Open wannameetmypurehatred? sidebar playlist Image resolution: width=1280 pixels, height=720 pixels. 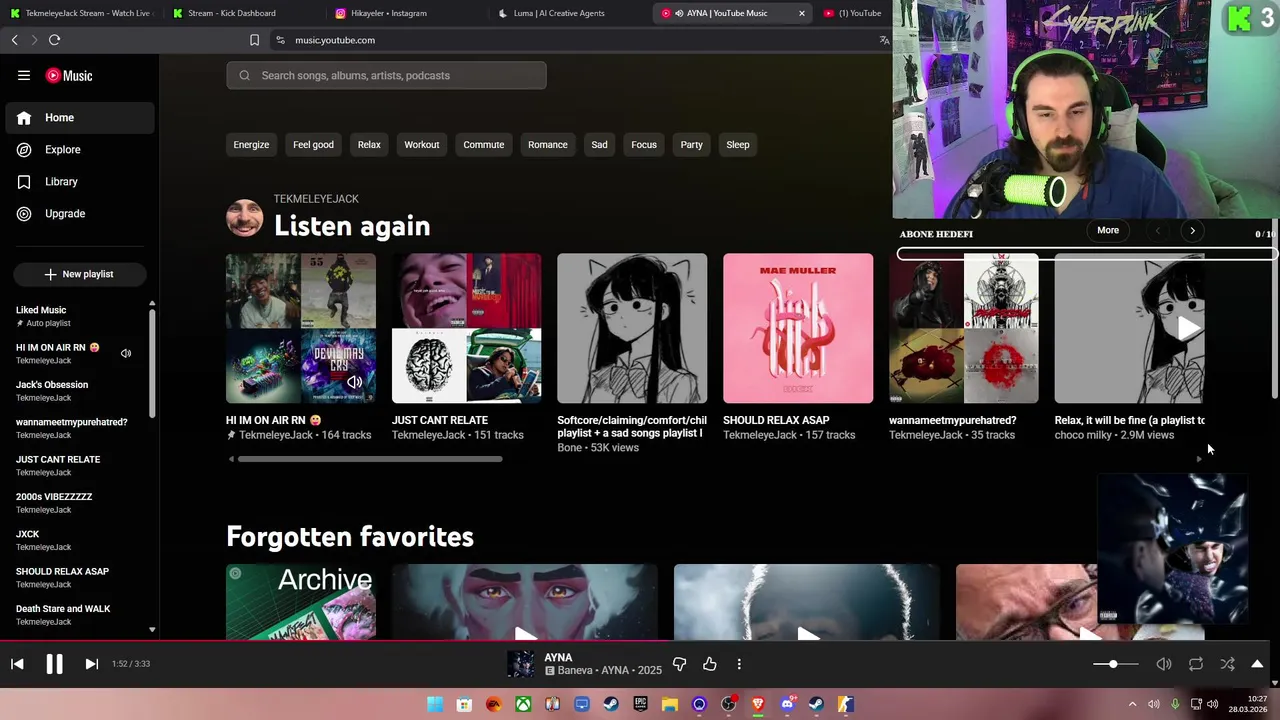pos(73,428)
